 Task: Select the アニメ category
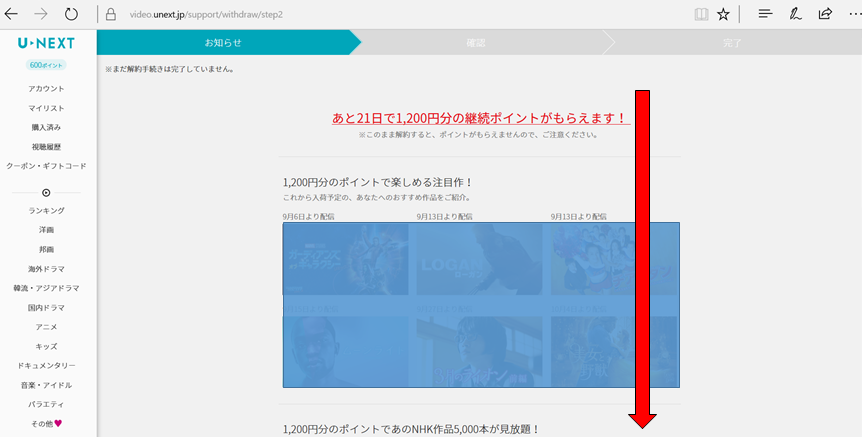[46, 327]
